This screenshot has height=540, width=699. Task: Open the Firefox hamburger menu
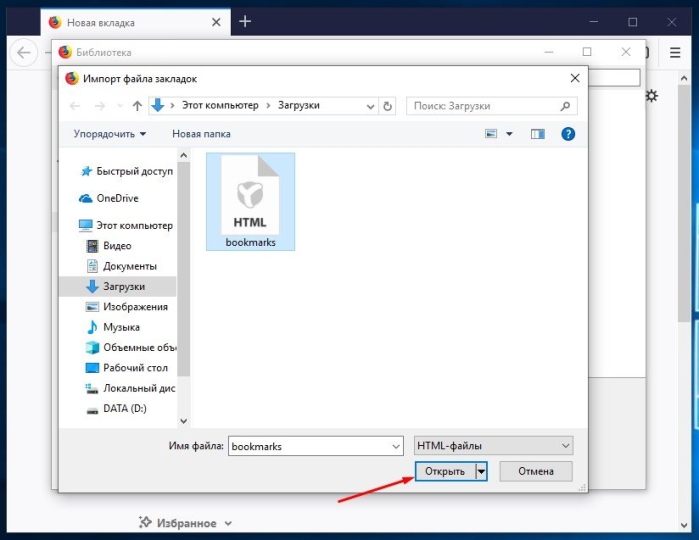[x=675, y=53]
